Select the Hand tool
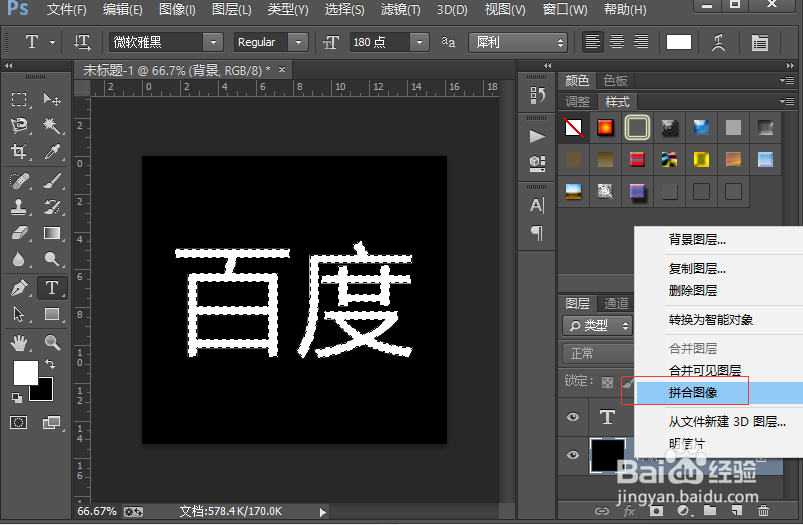803x525 pixels. point(19,343)
